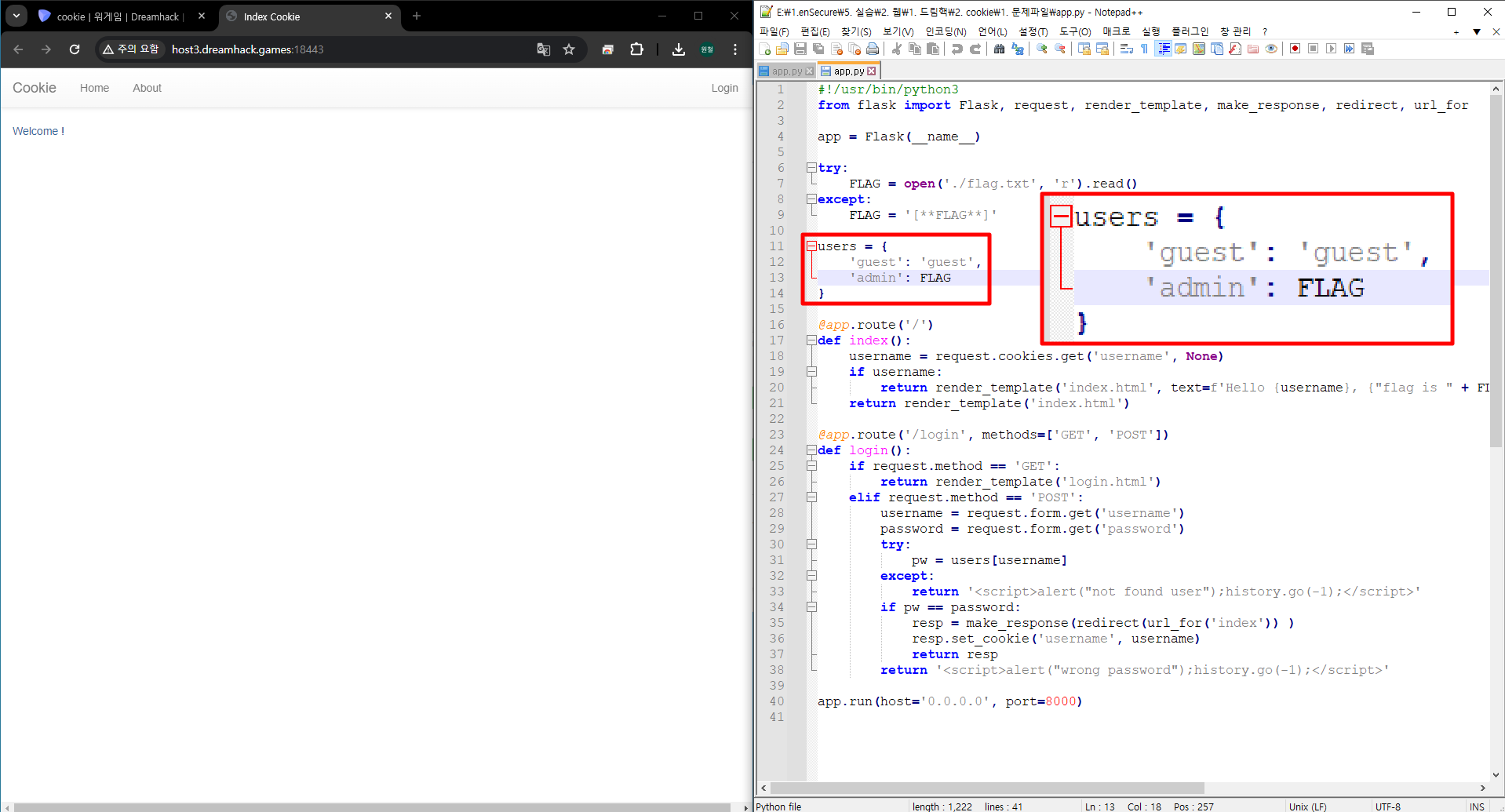Click the Paste icon in Notepad++ toolbar
Screen dimensions: 1505x812
(933, 49)
